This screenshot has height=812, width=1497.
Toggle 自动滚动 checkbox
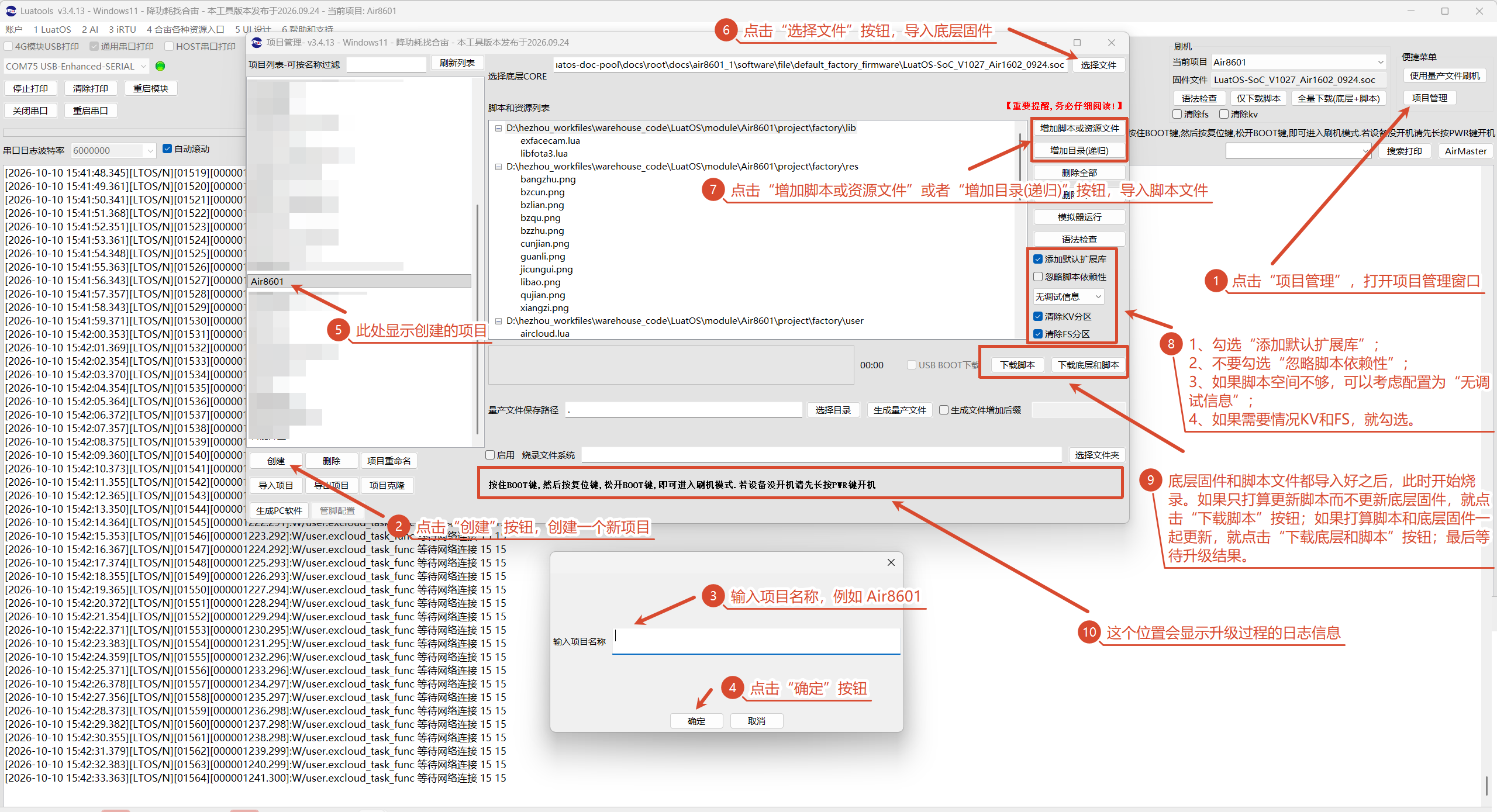pyautogui.click(x=167, y=149)
